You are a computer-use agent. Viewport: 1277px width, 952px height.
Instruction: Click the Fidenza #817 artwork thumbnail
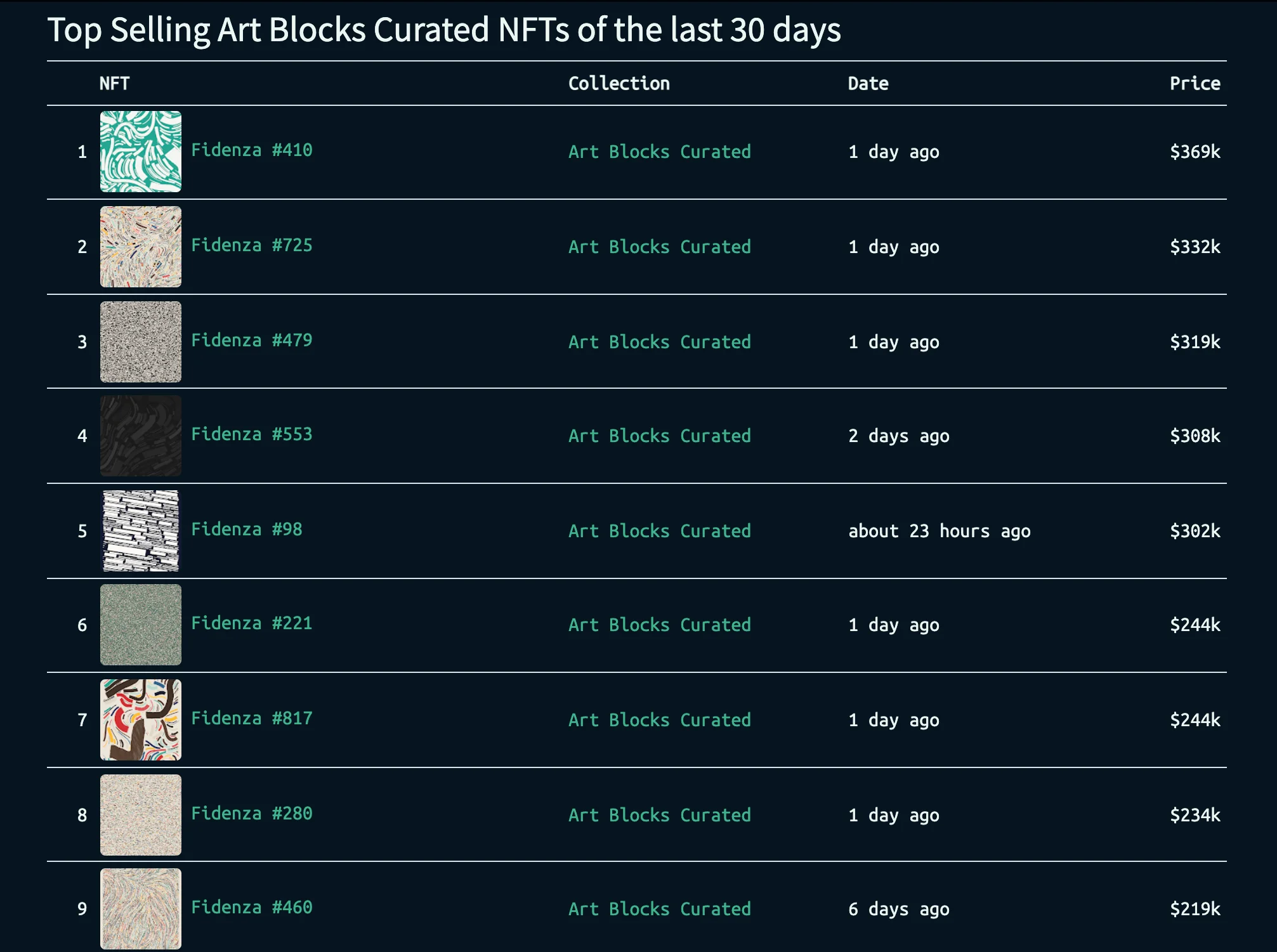click(140, 720)
